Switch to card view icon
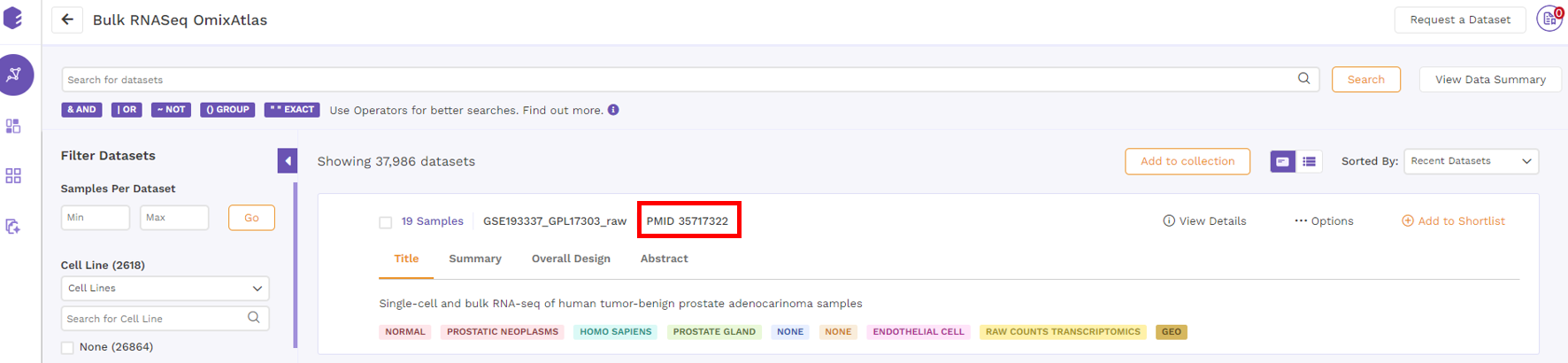Screen dimensions: 1568x363 point(1282,161)
